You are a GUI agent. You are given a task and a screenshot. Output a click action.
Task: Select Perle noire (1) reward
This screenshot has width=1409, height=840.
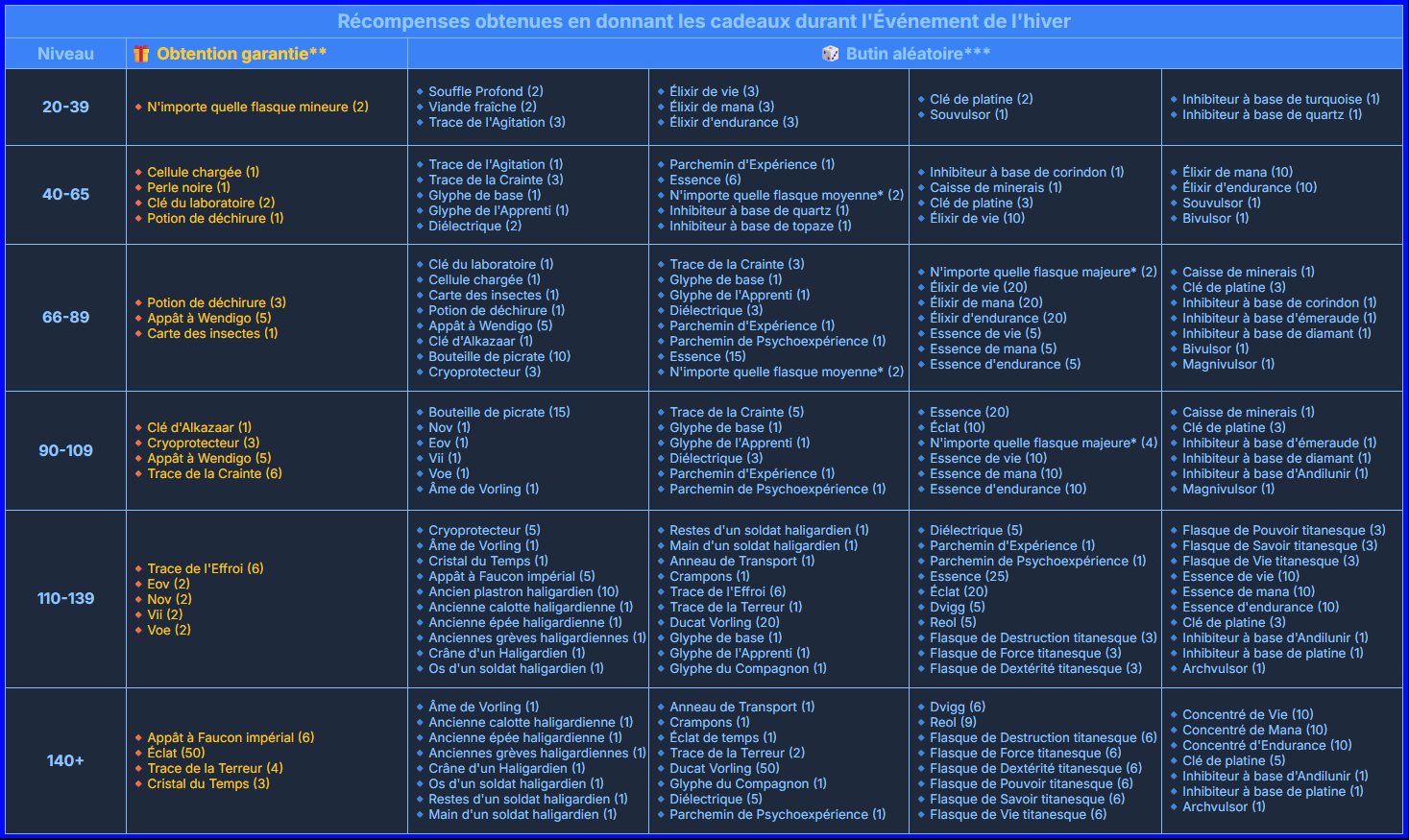click(x=188, y=187)
